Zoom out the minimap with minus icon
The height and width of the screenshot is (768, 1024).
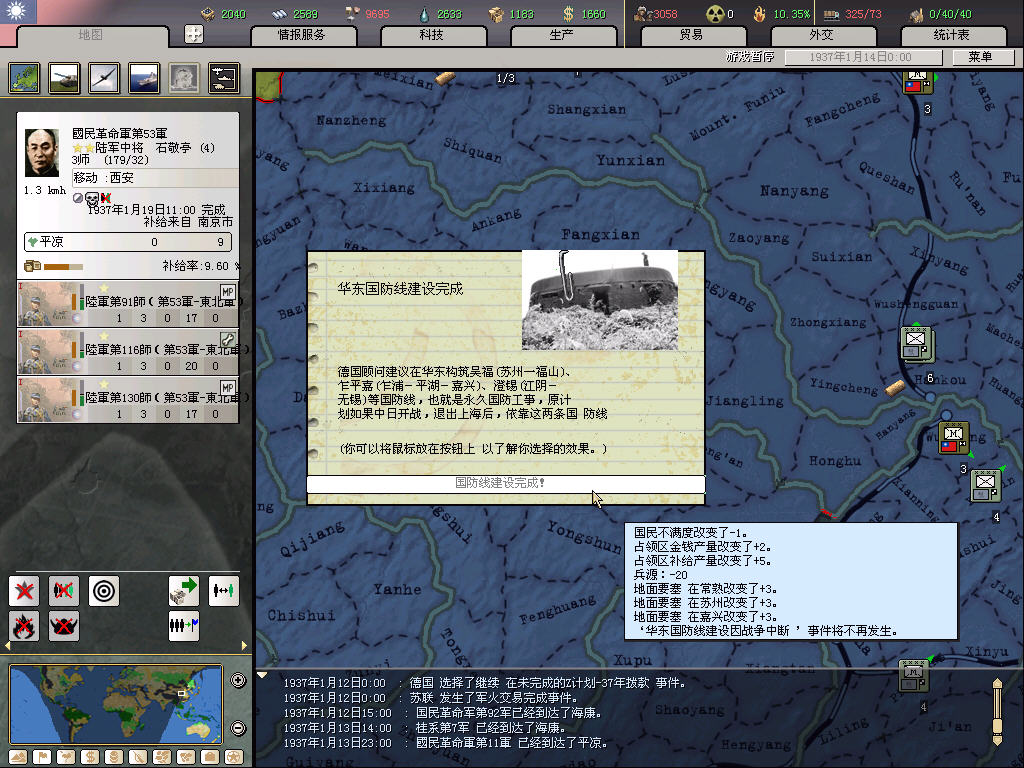click(238, 728)
